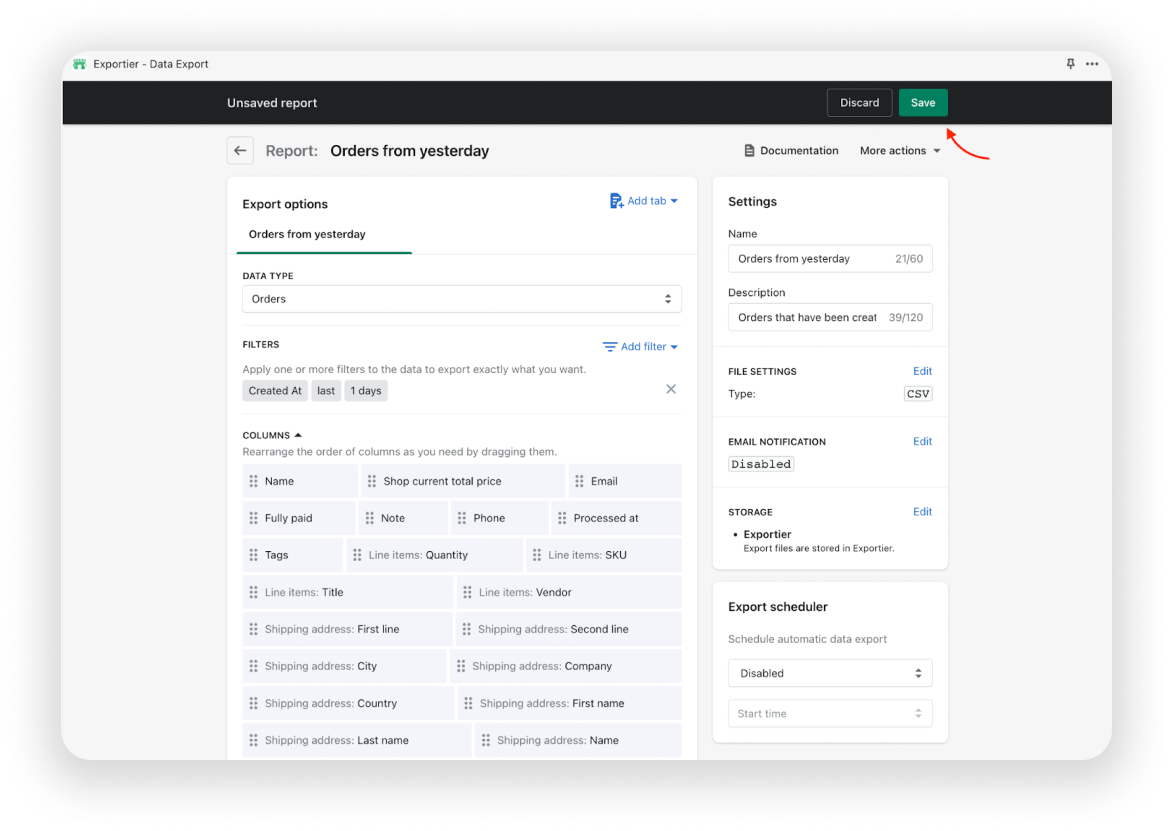Open the three-dot more options menu
Screen dimensions: 1173x831
pyautogui.click(x=1092, y=64)
